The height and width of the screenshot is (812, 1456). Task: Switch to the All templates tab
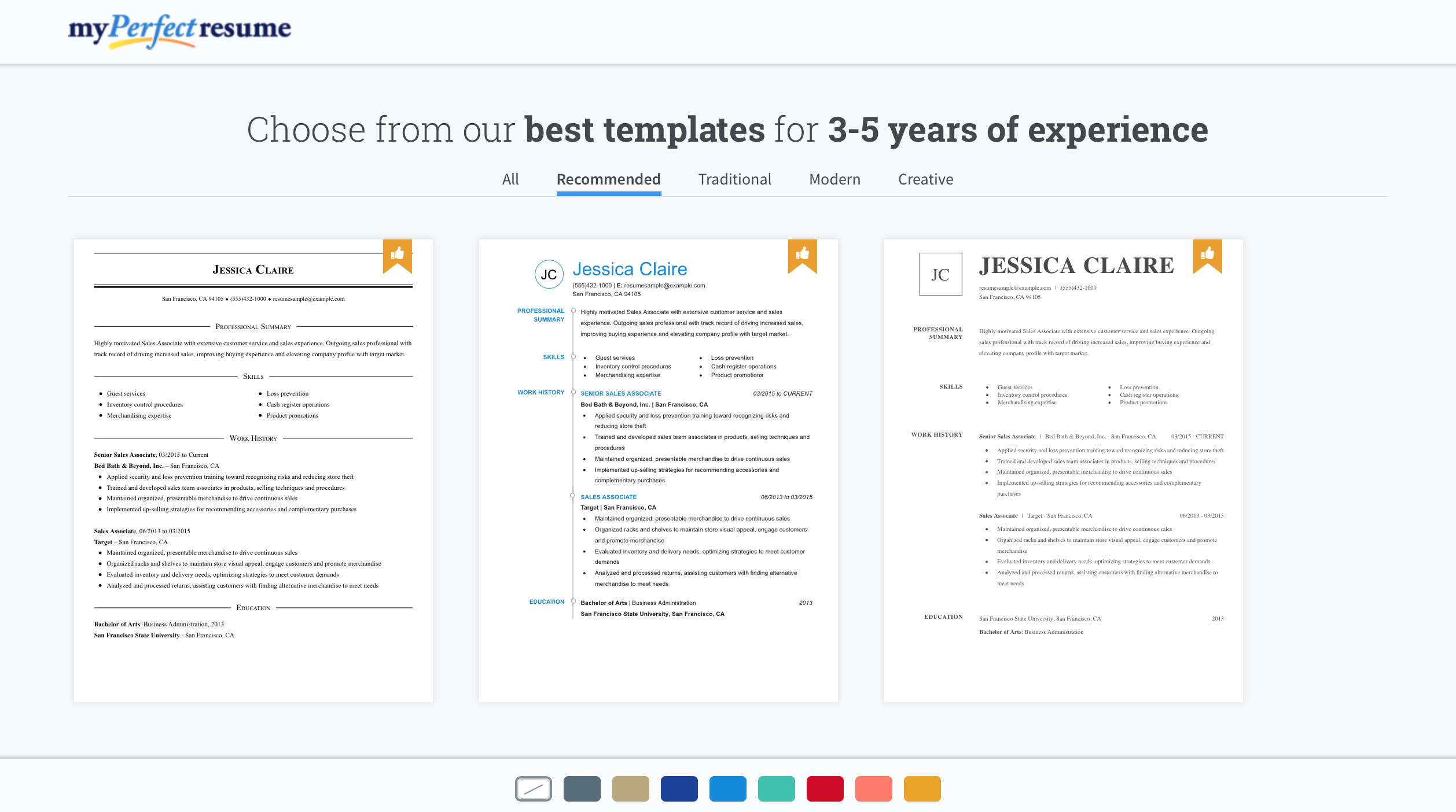point(511,178)
